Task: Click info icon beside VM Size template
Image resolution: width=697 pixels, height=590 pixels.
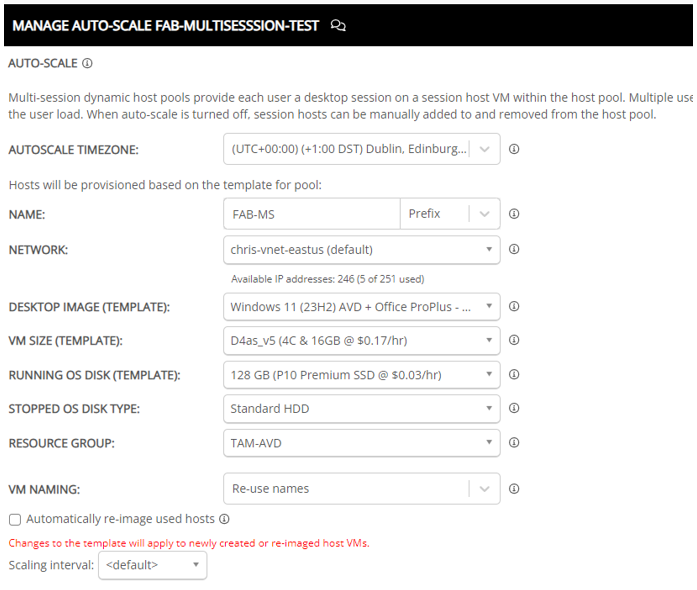Action: 514,340
